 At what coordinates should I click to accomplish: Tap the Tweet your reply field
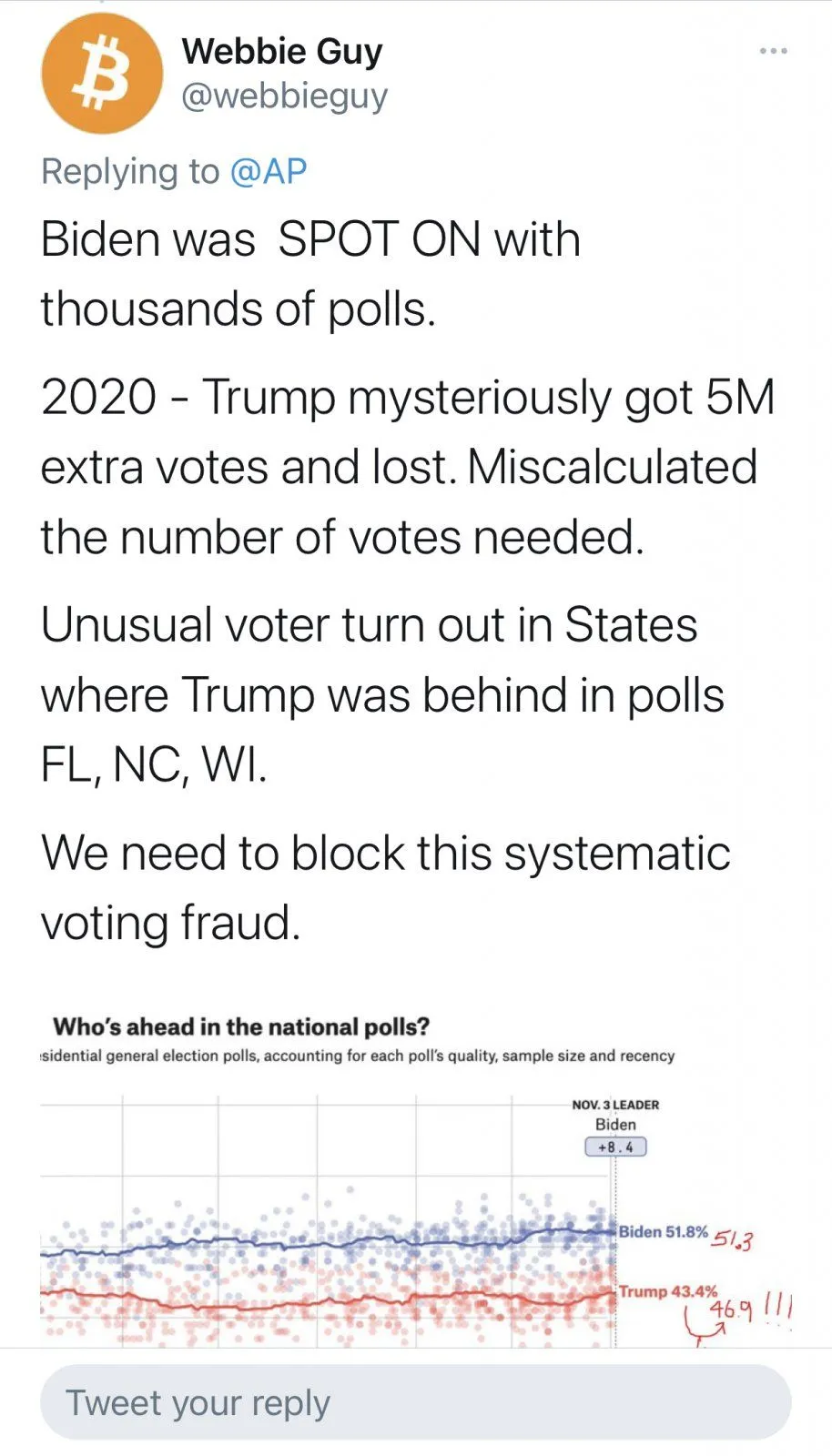pos(415,1402)
